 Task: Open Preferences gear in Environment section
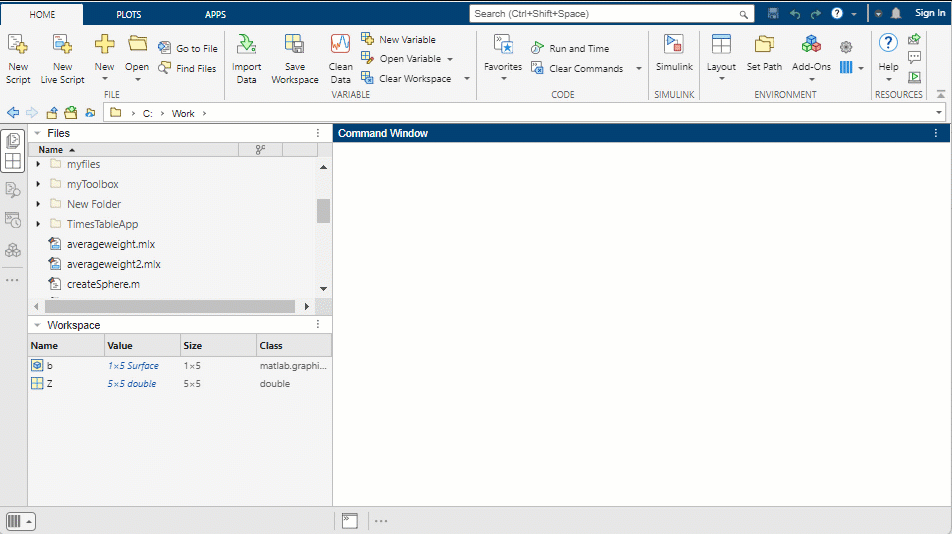coord(846,47)
